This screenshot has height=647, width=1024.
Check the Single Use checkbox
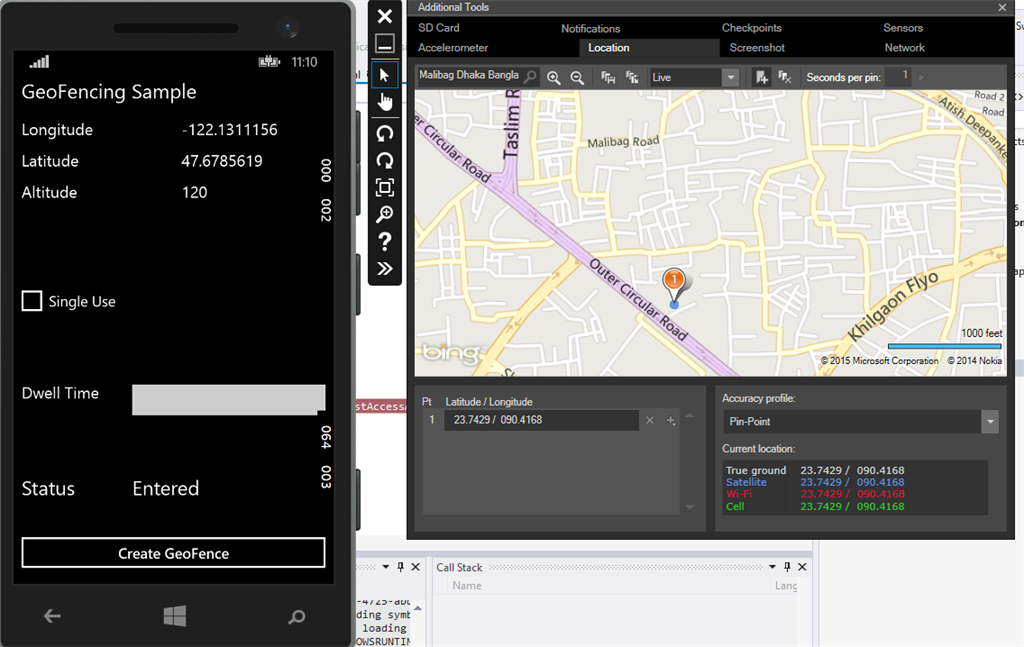coord(32,301)
